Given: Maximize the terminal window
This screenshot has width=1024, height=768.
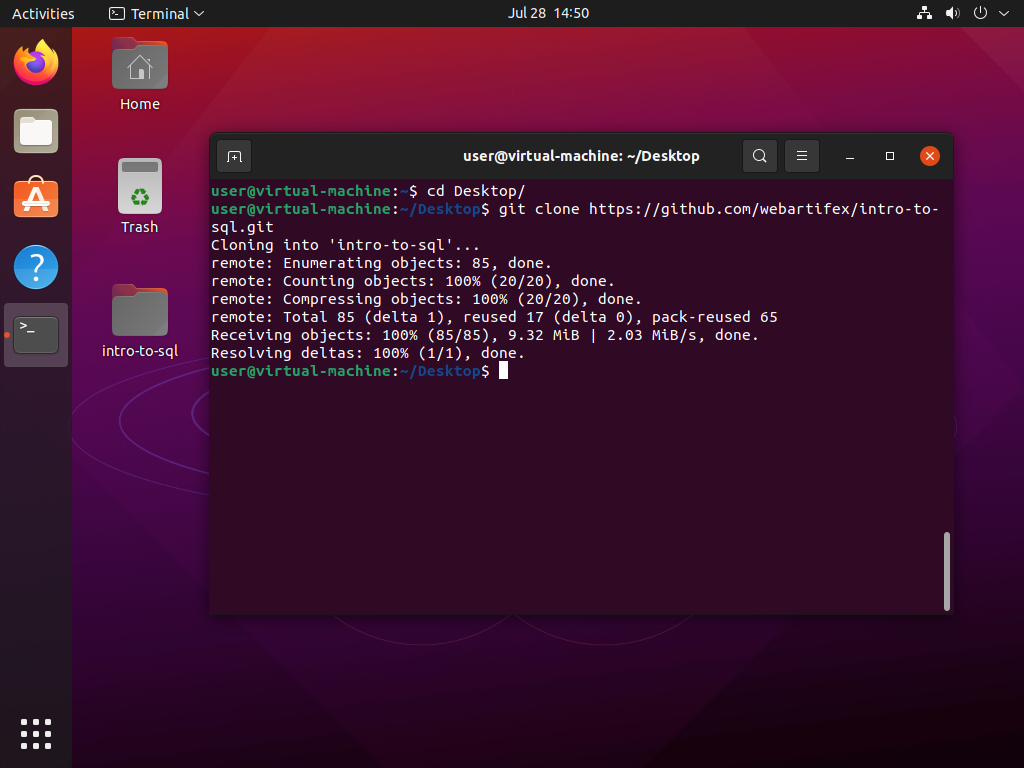Looking at the screenshot, I should point(890,156).
